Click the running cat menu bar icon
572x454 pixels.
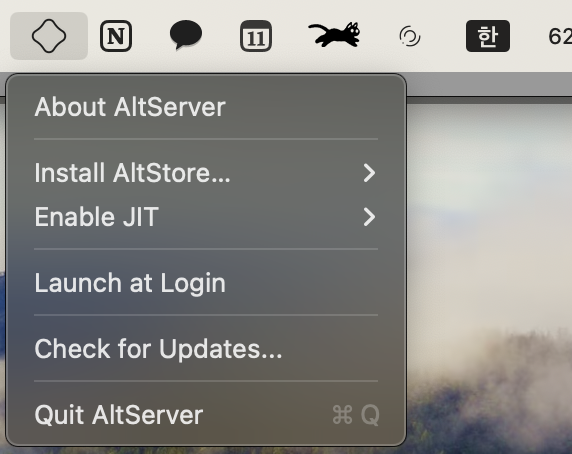[335, 35]
